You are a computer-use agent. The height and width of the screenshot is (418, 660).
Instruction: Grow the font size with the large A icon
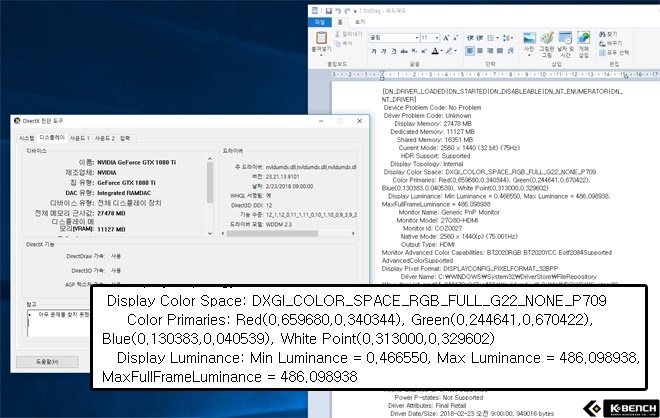click(x=446, y=38)
